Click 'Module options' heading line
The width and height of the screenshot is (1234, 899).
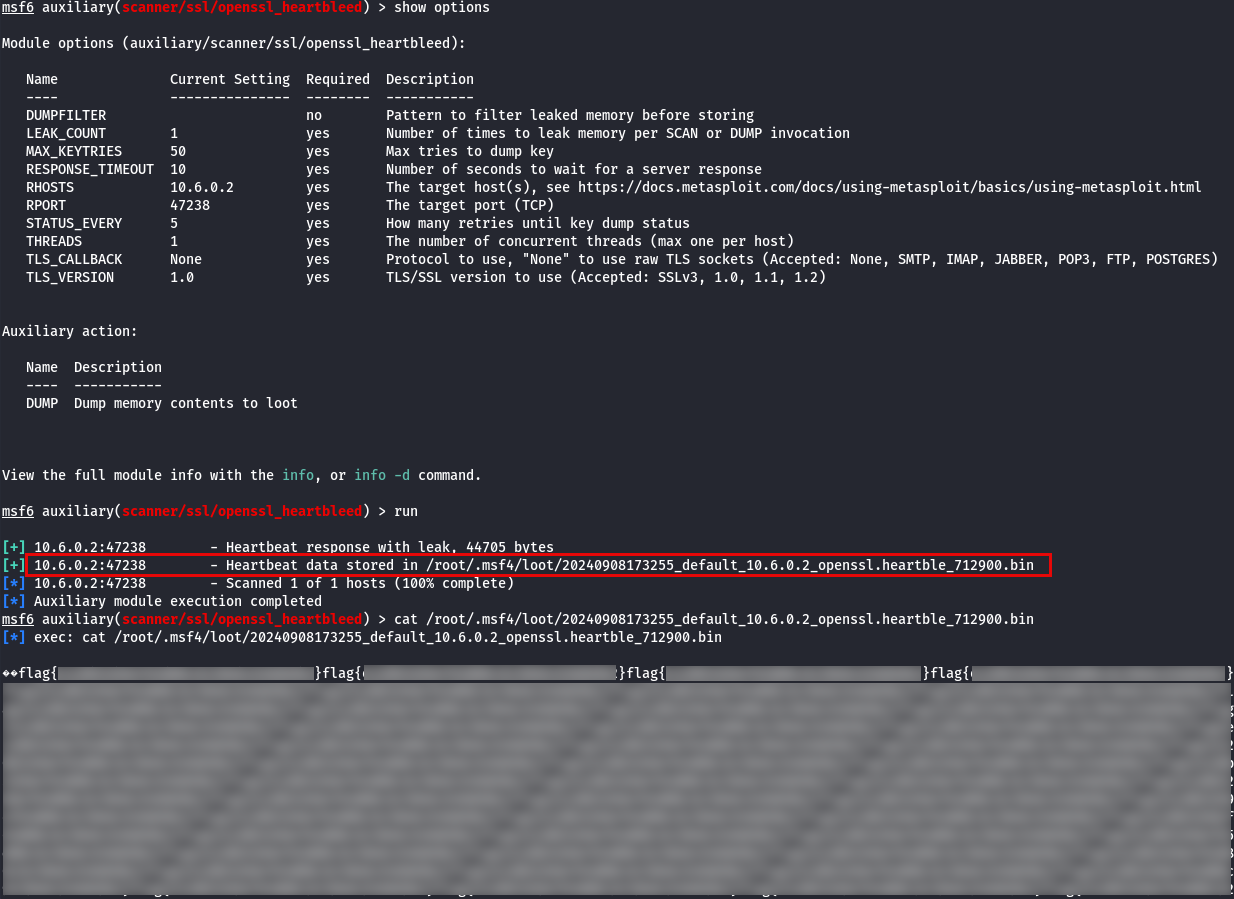[x=234, y=43]
